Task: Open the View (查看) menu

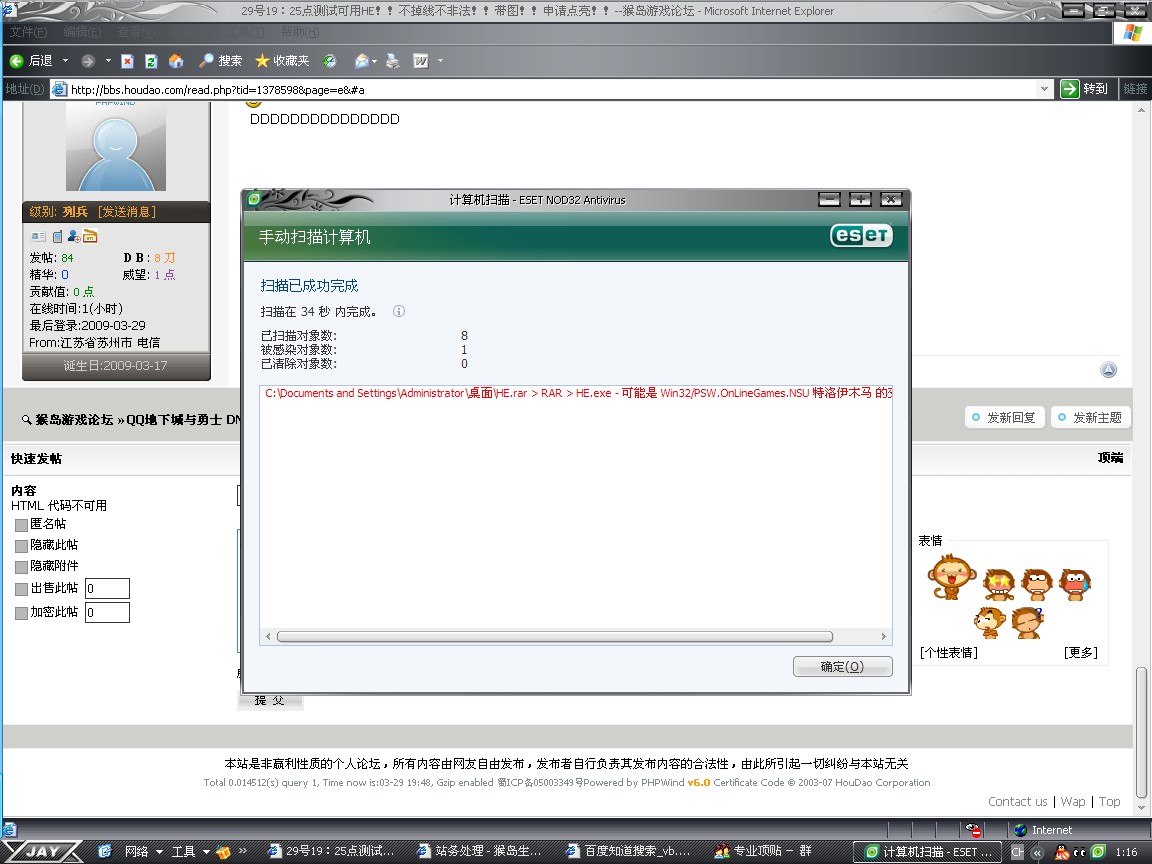Action: [x=136, y=32]
